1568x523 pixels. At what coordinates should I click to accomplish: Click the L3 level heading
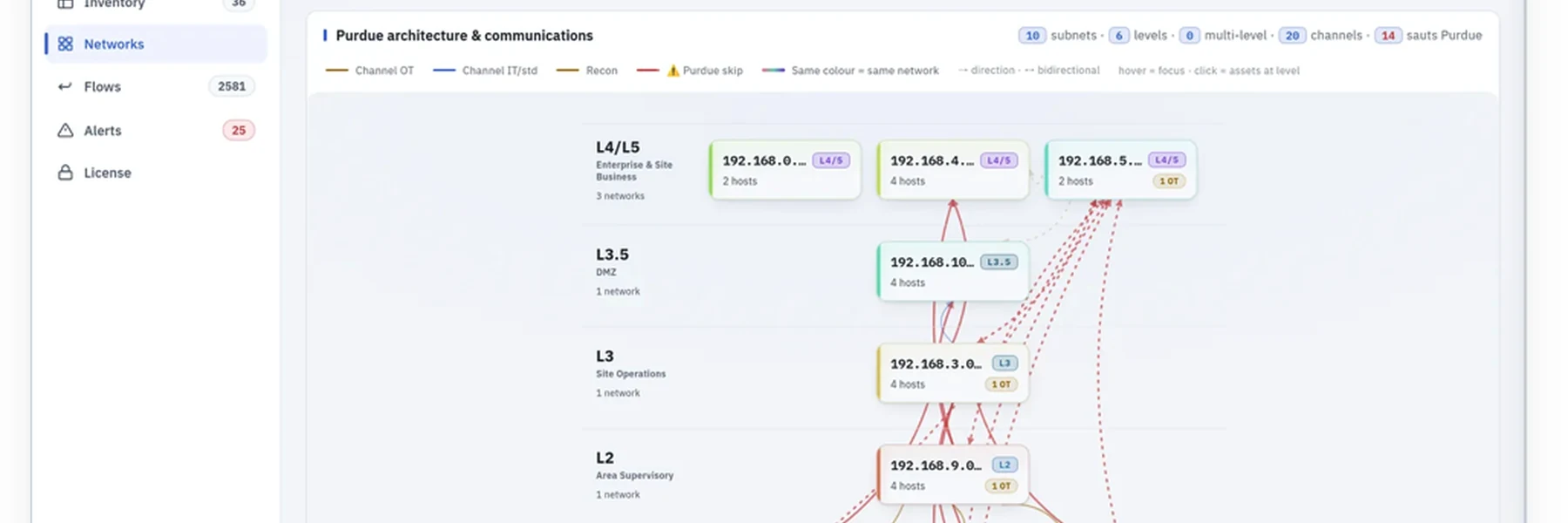[605, 356]
